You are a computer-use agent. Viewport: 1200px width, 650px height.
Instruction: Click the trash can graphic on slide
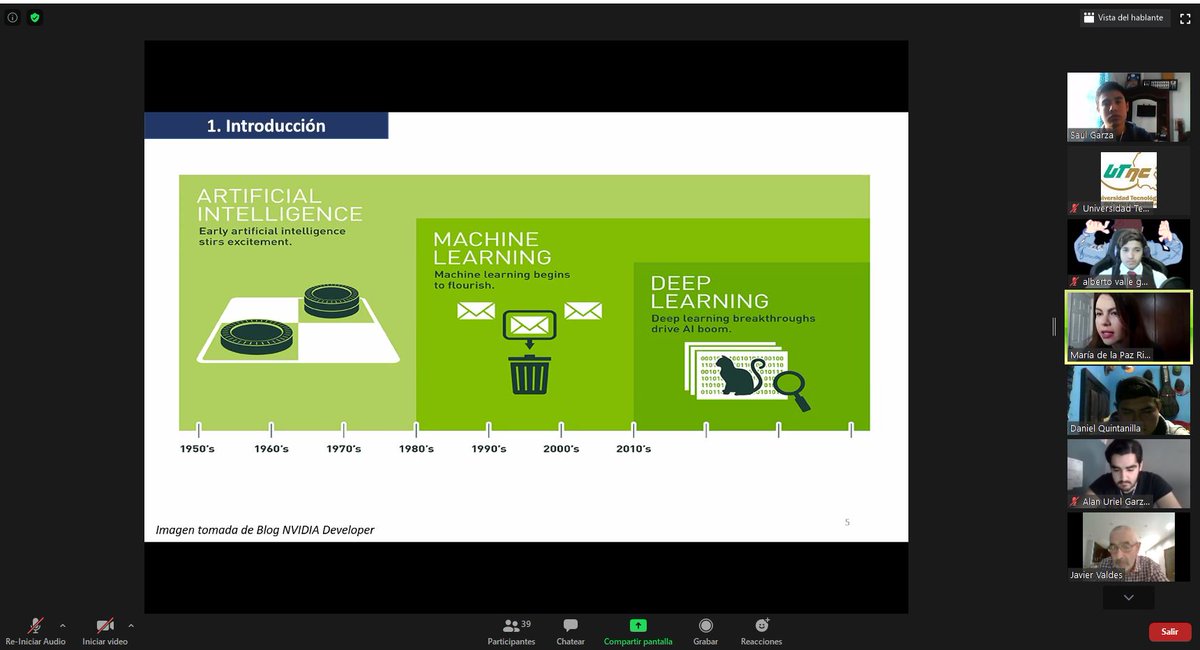pyautogui.click(x=529, y=373)
